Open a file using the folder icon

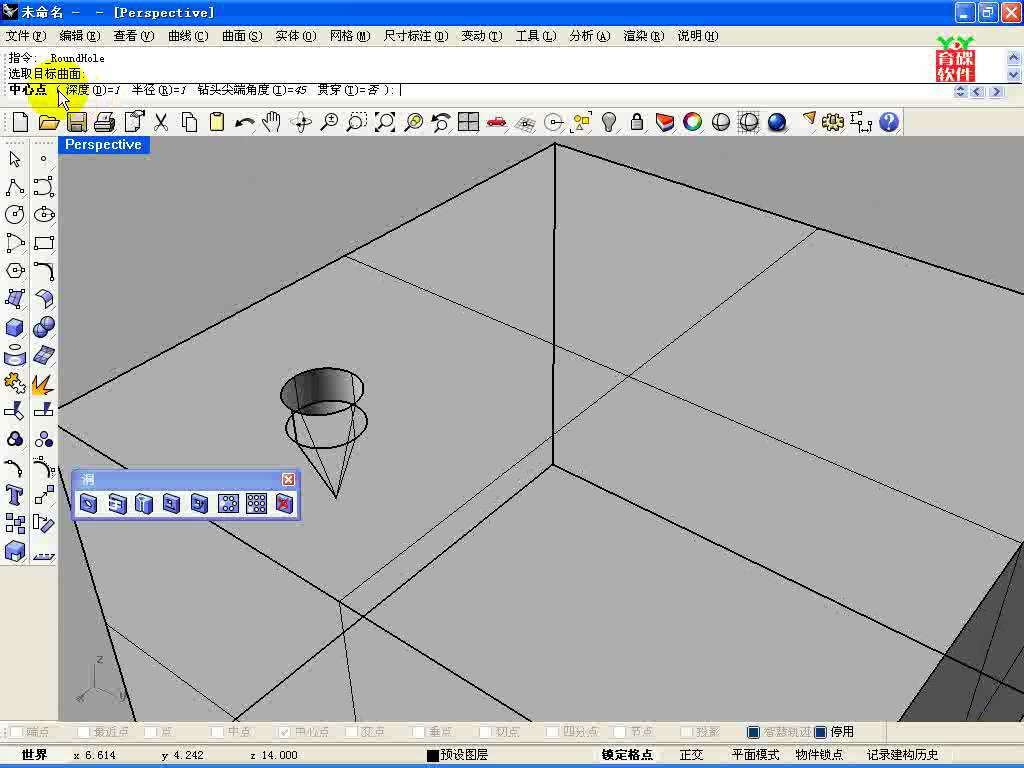click(48, 122)
